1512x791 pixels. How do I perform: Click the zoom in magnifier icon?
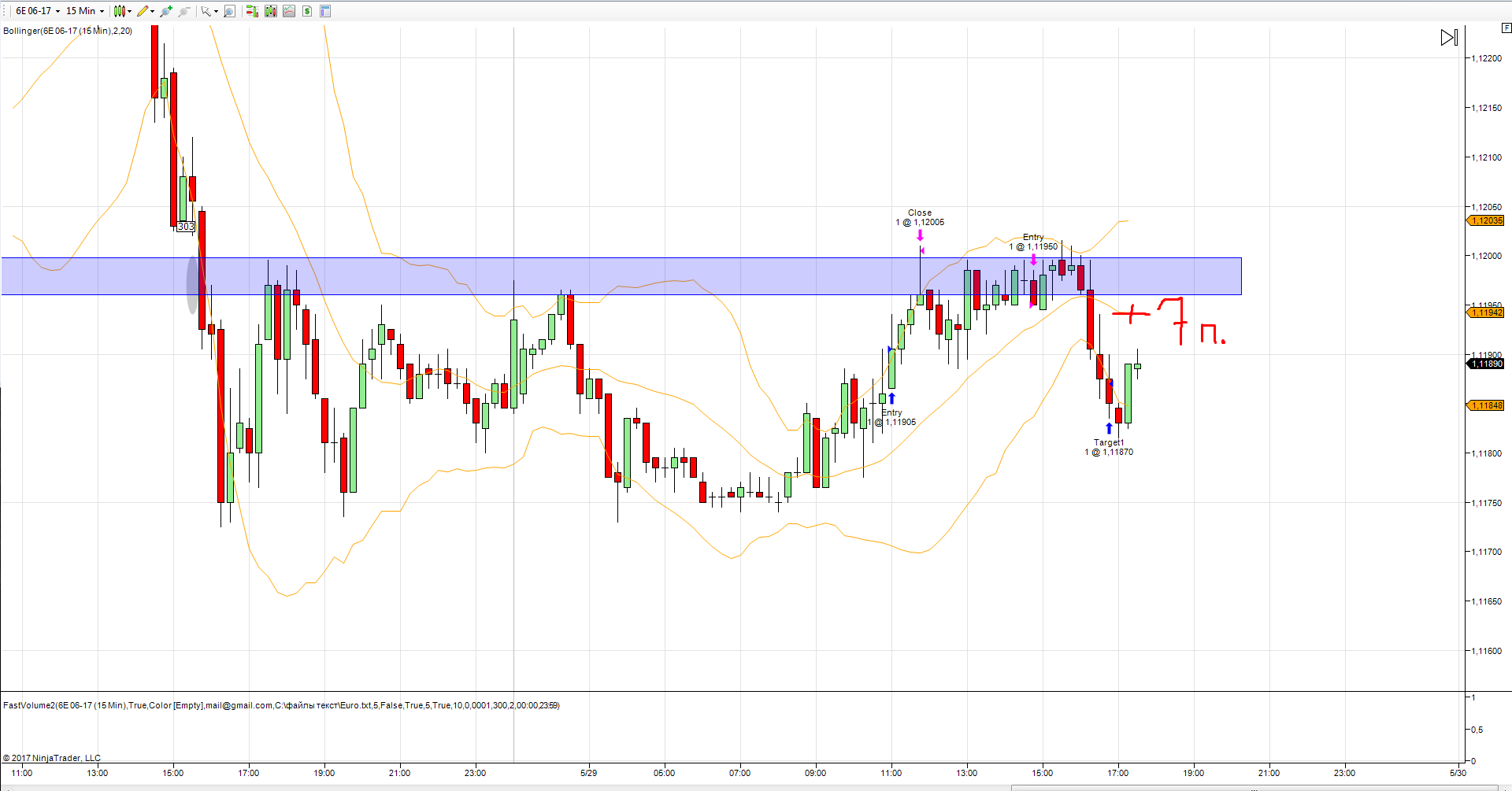tap(166, 11)
